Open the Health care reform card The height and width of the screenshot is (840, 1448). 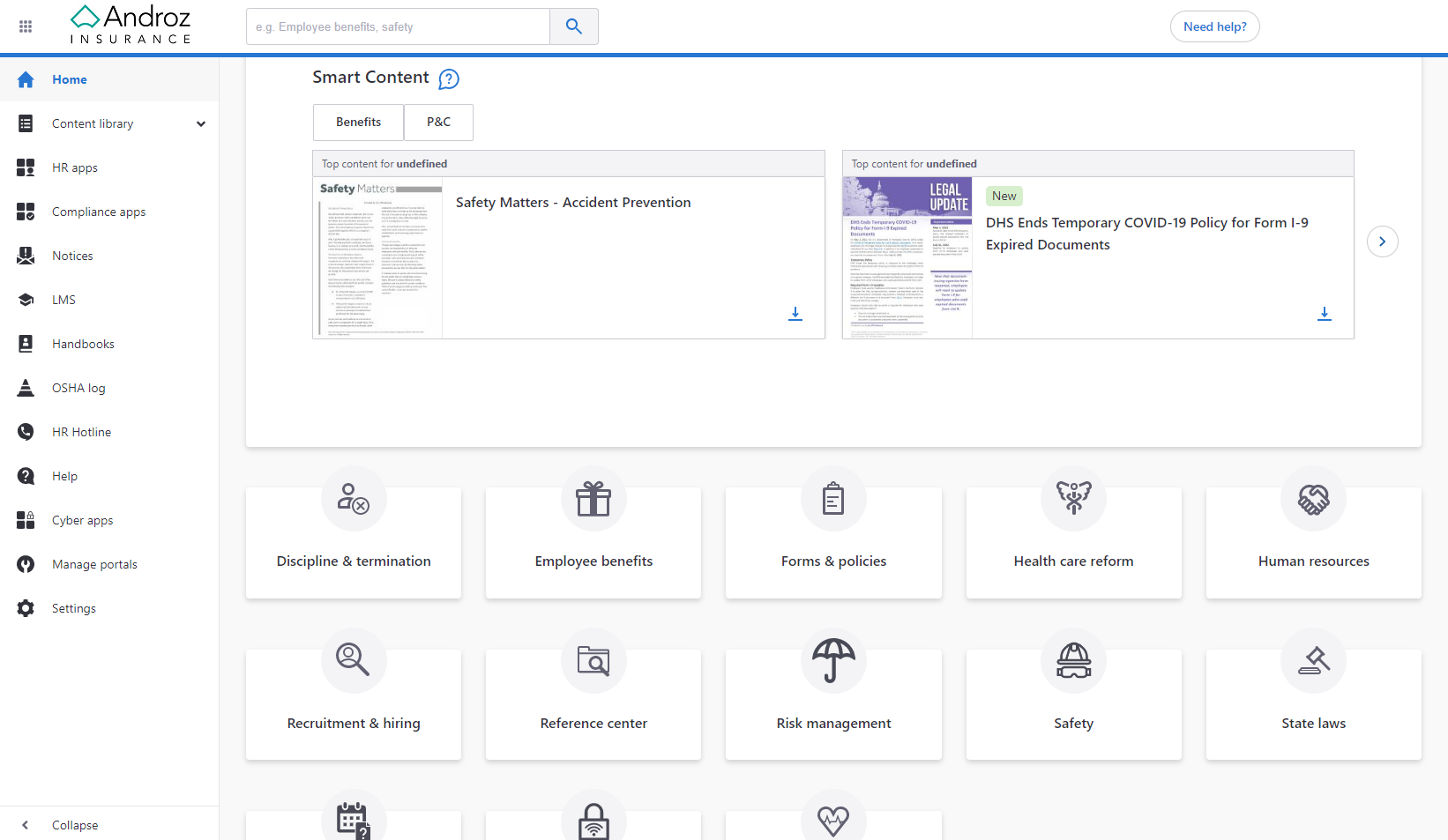[x=1073, y=543]
